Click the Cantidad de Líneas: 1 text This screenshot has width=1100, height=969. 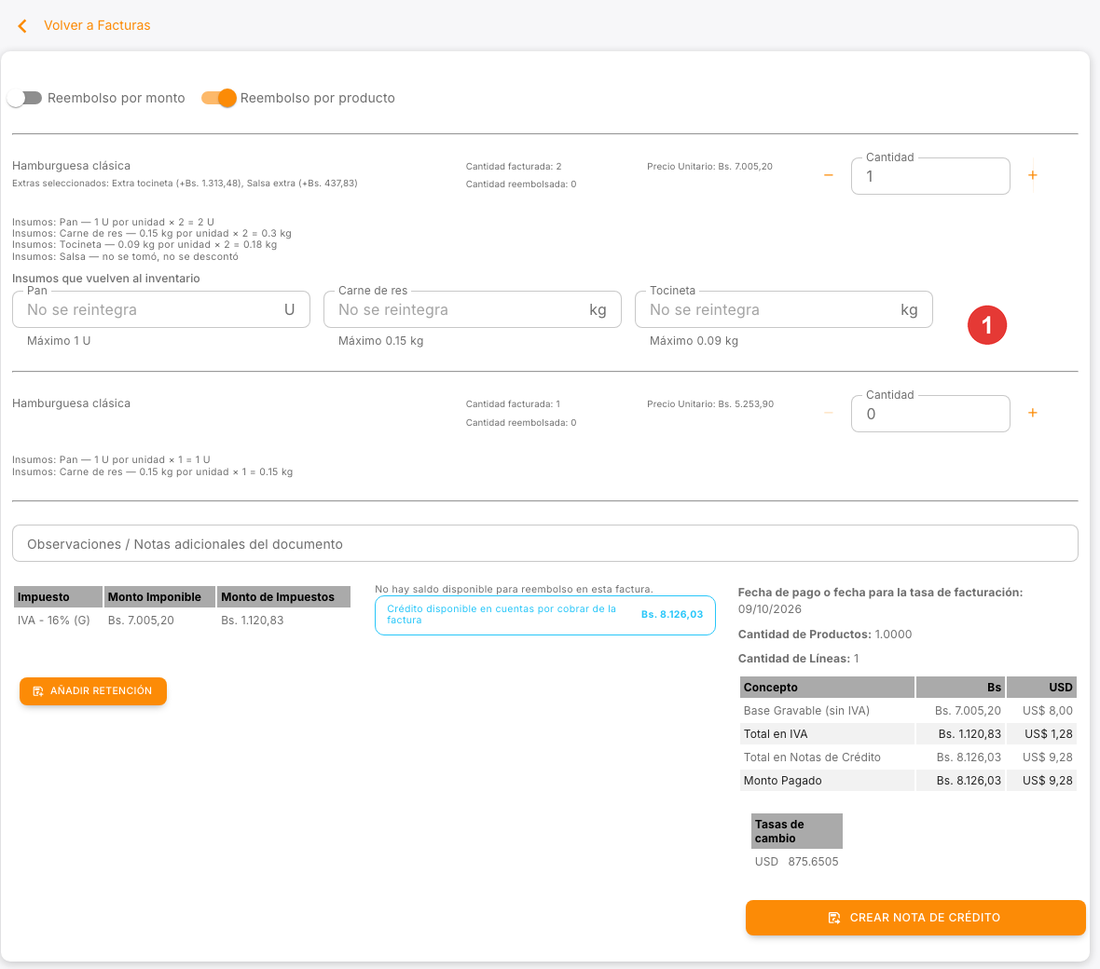798,658
